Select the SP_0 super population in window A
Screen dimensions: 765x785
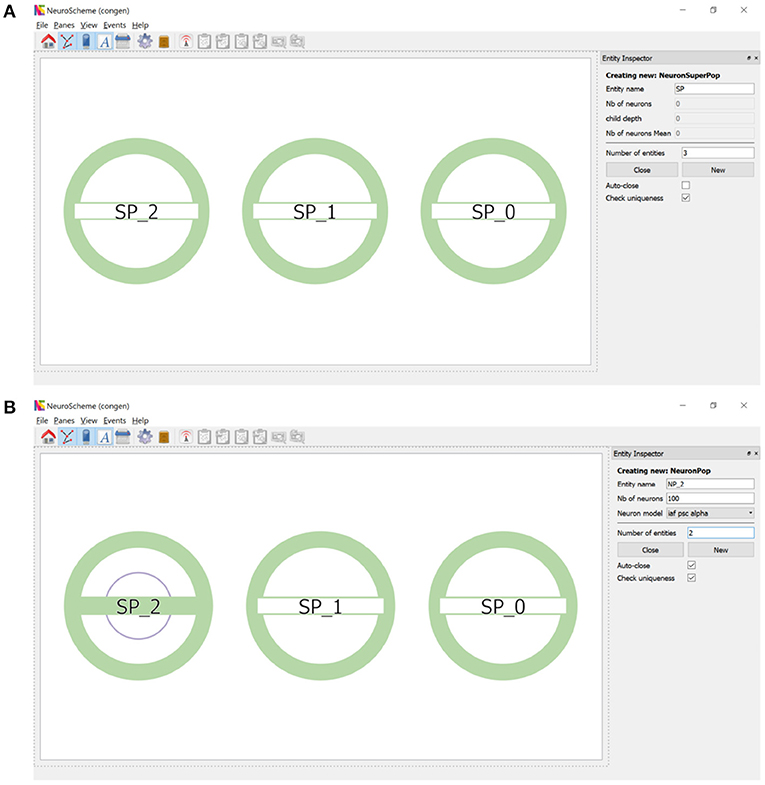(494, 211)
